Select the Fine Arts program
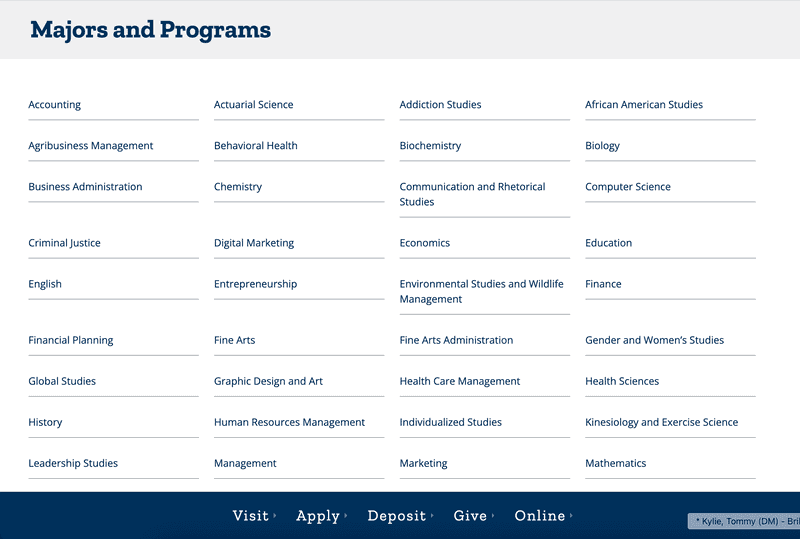Viewport: 800px width, 539px height. [x=235, y=340]
